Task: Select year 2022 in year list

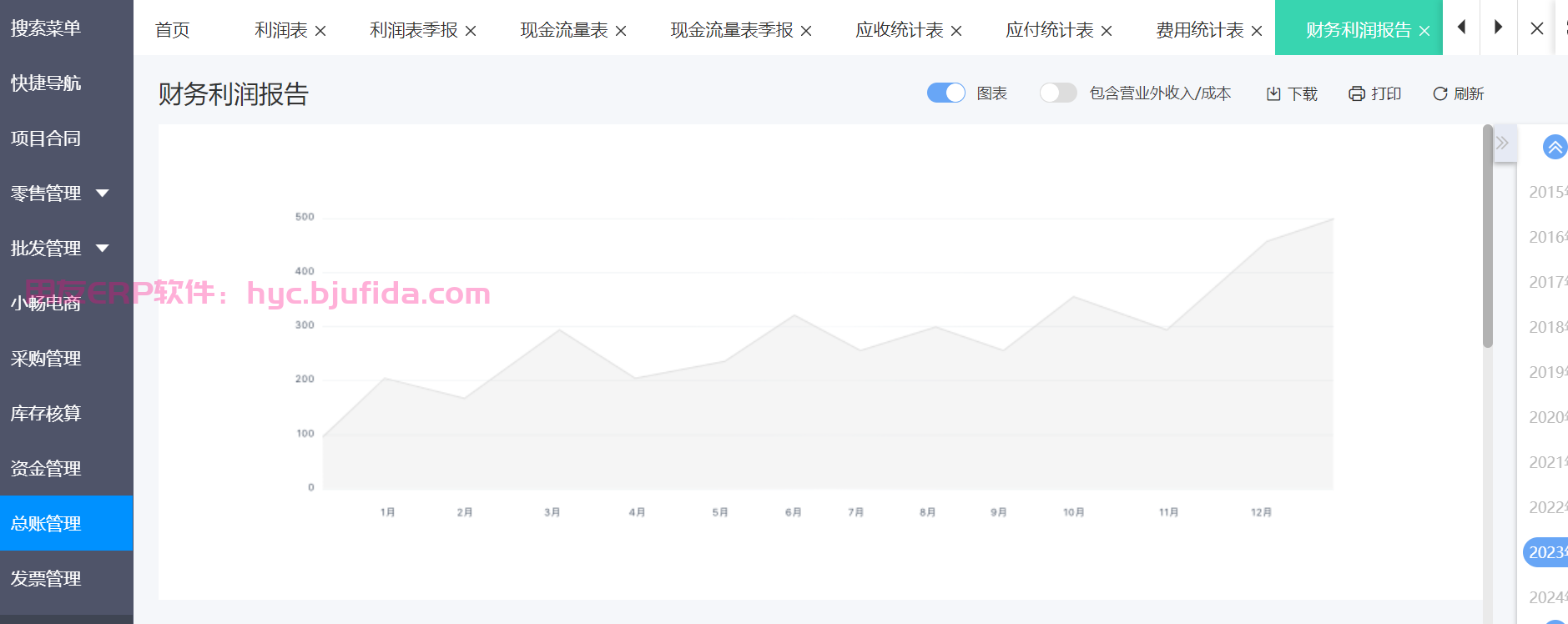Action: [x=1548, y=507]
